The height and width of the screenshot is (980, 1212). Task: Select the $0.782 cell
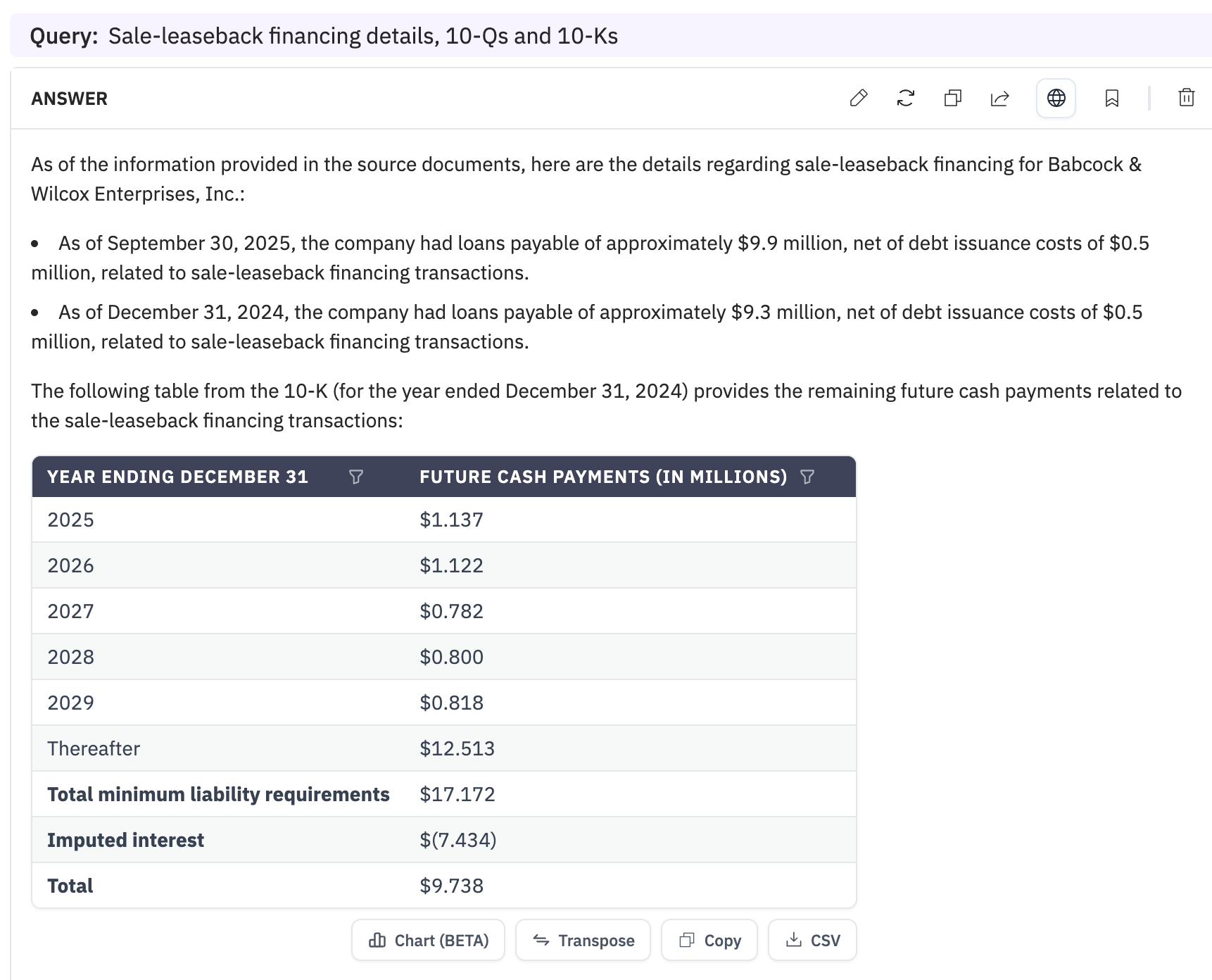pyautogui.click(x=451, y=611)
